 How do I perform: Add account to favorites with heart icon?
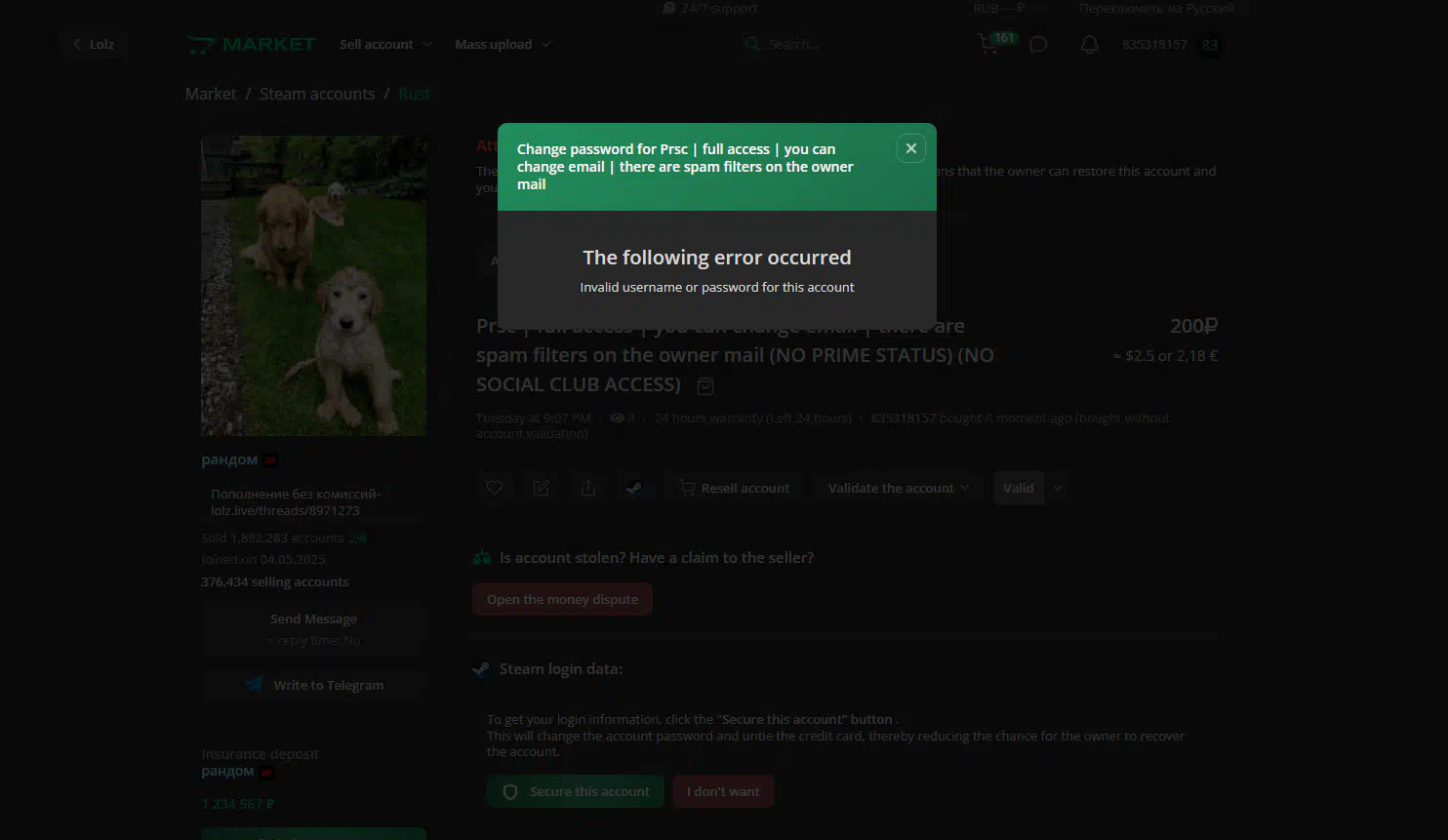495,488
